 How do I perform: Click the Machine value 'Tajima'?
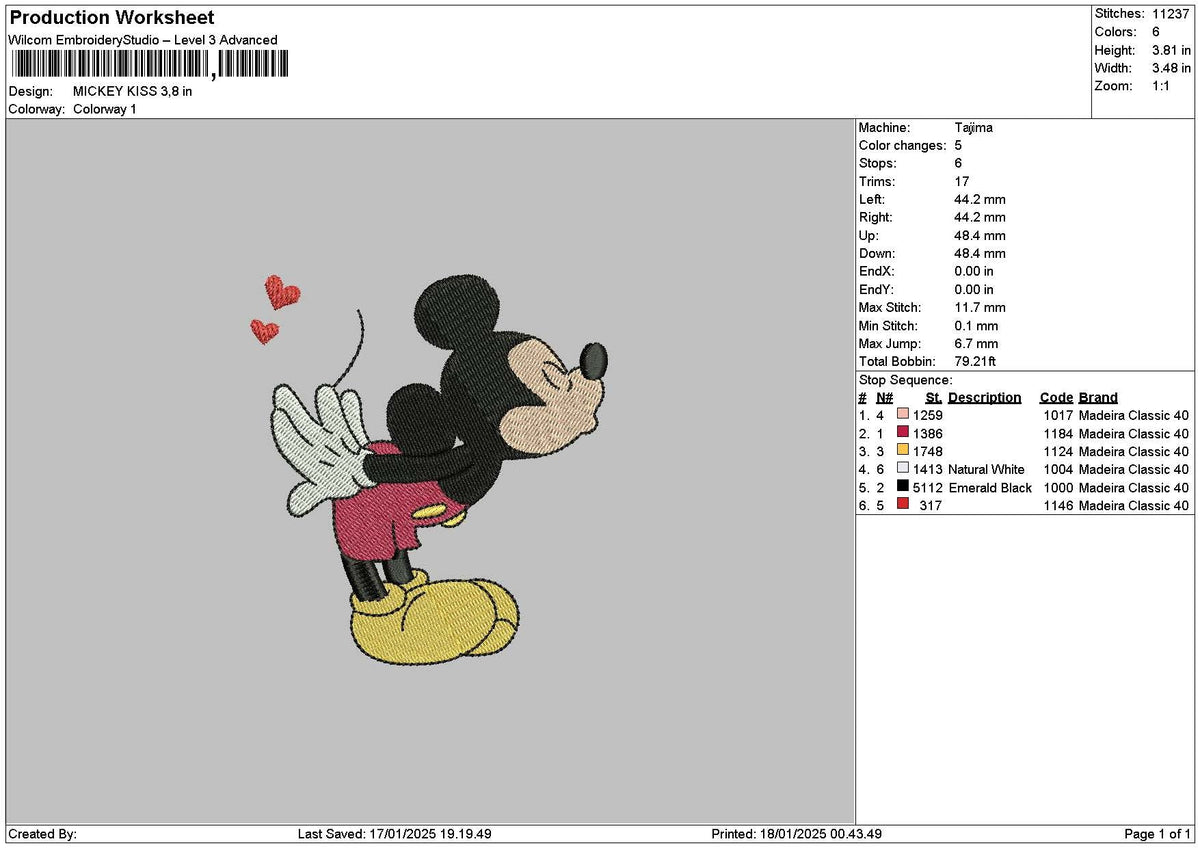pyautogui.click(x=973, y=128)
